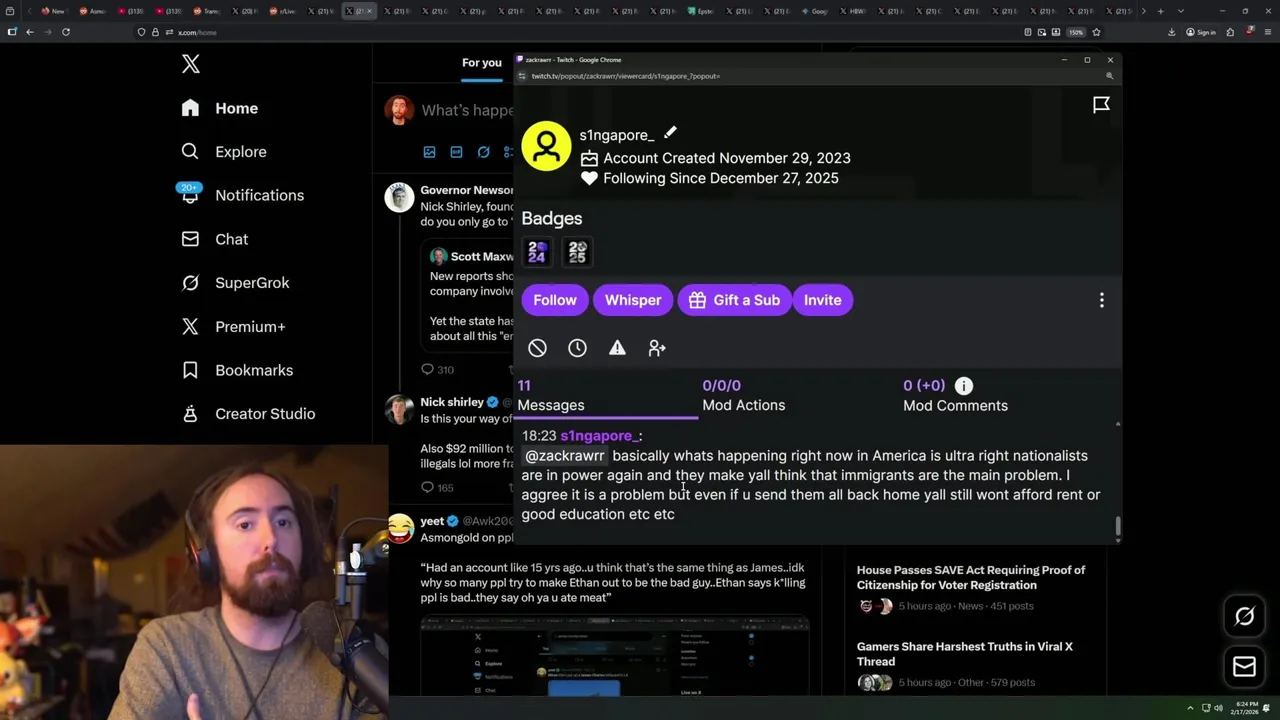Click the info icon next to Mod Comments
Screen dimensions: 1280x720
tap(963, 386)
